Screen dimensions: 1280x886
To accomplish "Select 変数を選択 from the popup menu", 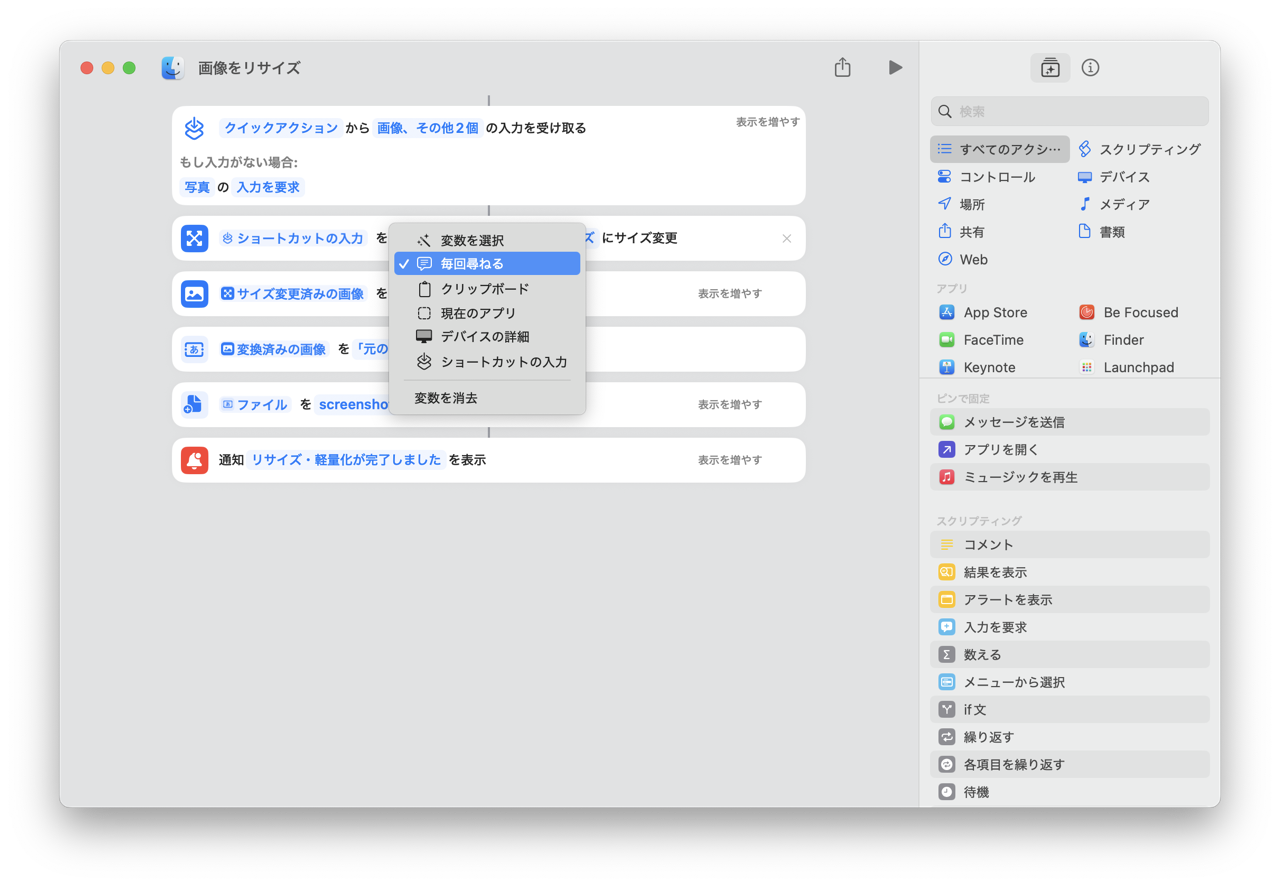I will (x=487, y=240).
